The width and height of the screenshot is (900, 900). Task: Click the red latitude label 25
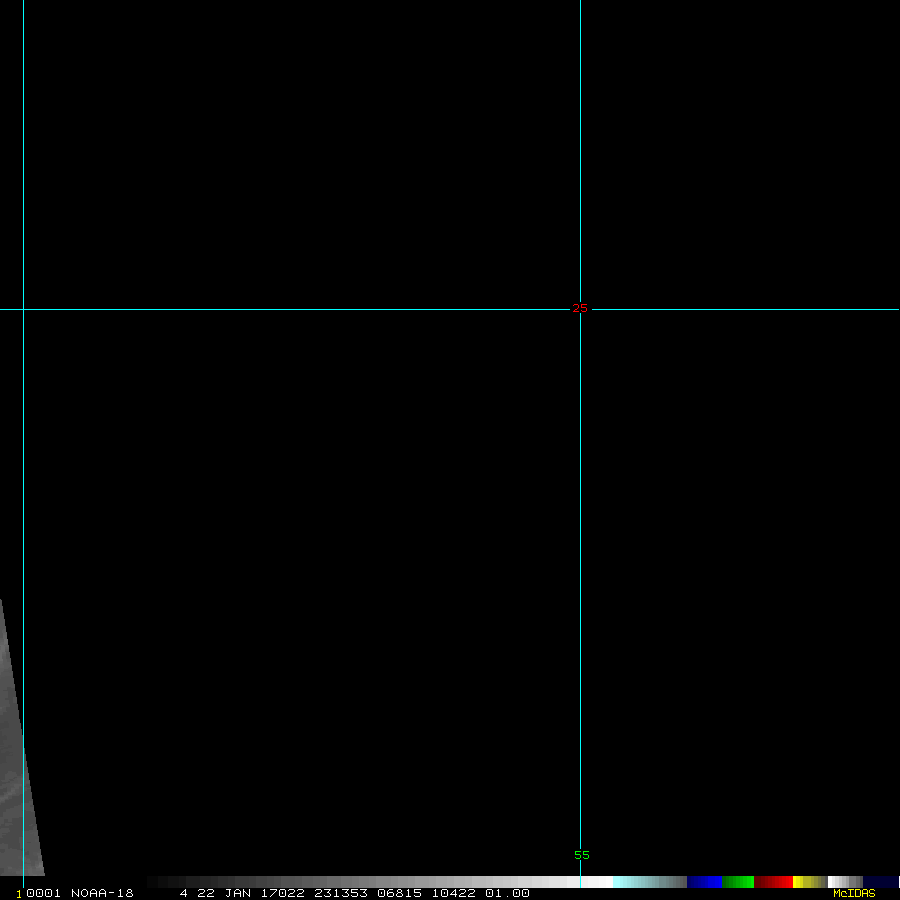[x=580, y=308]
